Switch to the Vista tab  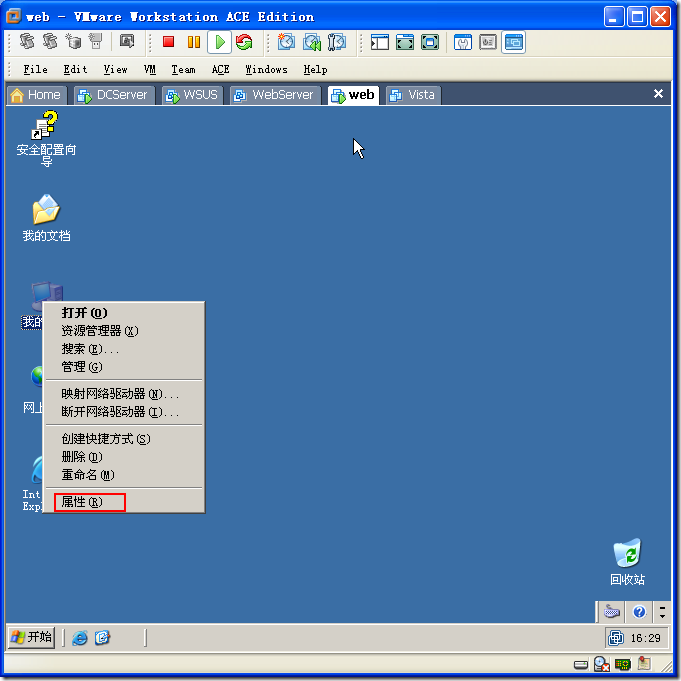(x=413, y=95)
